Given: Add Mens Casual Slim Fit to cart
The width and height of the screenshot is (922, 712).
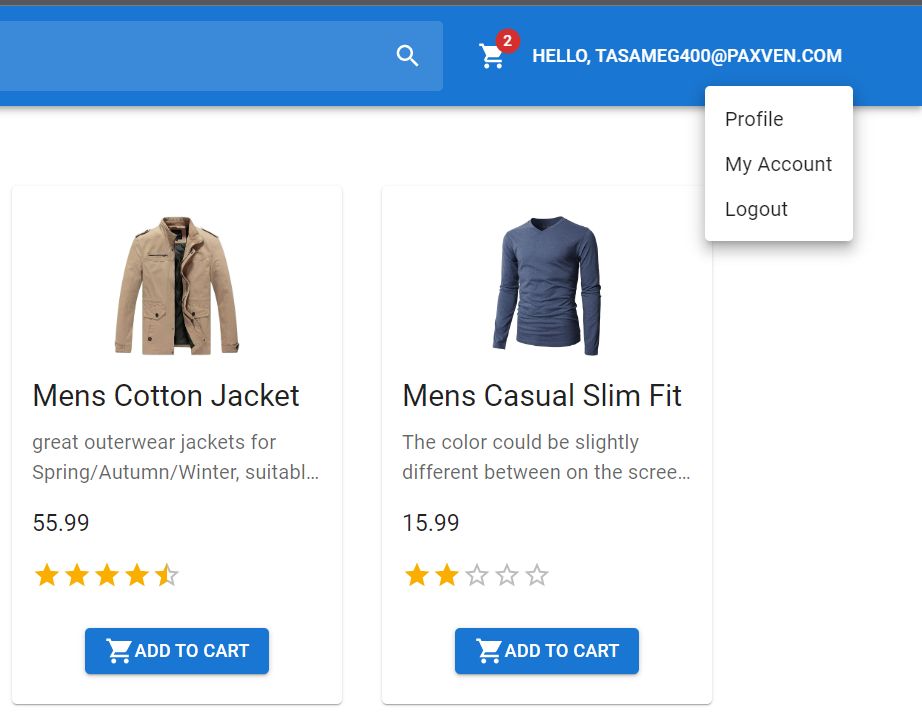Looking at the screenshot, I should [x=547, y=651].
